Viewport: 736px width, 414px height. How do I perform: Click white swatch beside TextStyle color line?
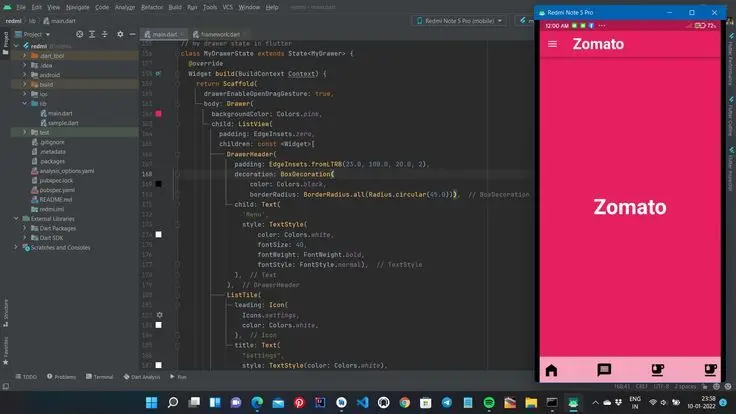(x=159, y=235)
